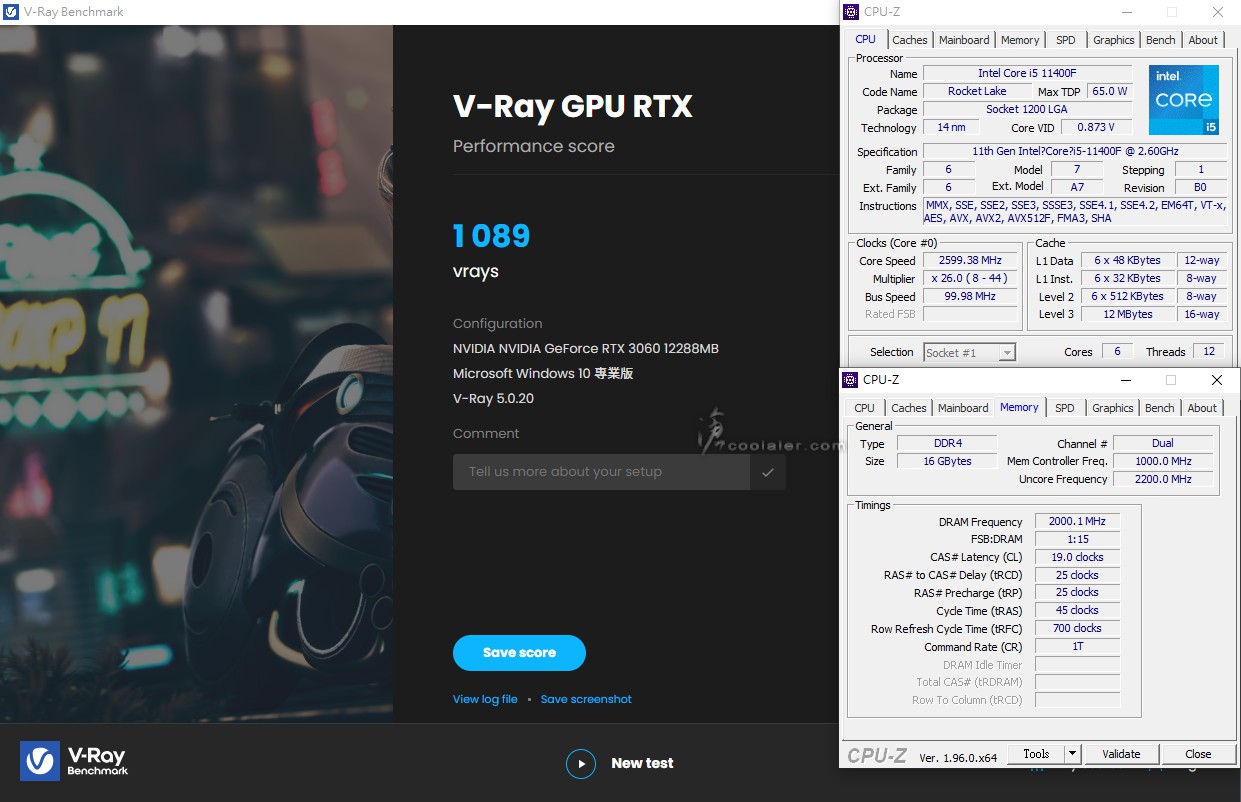1241x802 pixels.
Task: Click the '2599.38 MHz' core speed value
Action: click(x=970, y=261)
